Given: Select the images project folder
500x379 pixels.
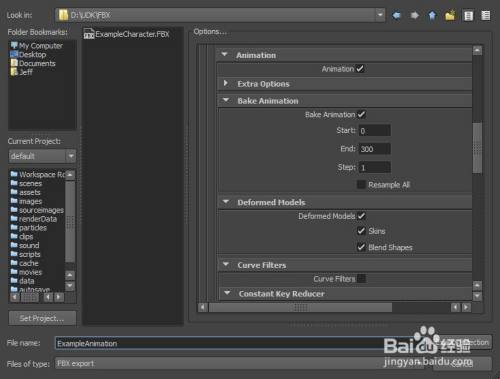Looking at the screenshot, I should [x=26, y=201].
